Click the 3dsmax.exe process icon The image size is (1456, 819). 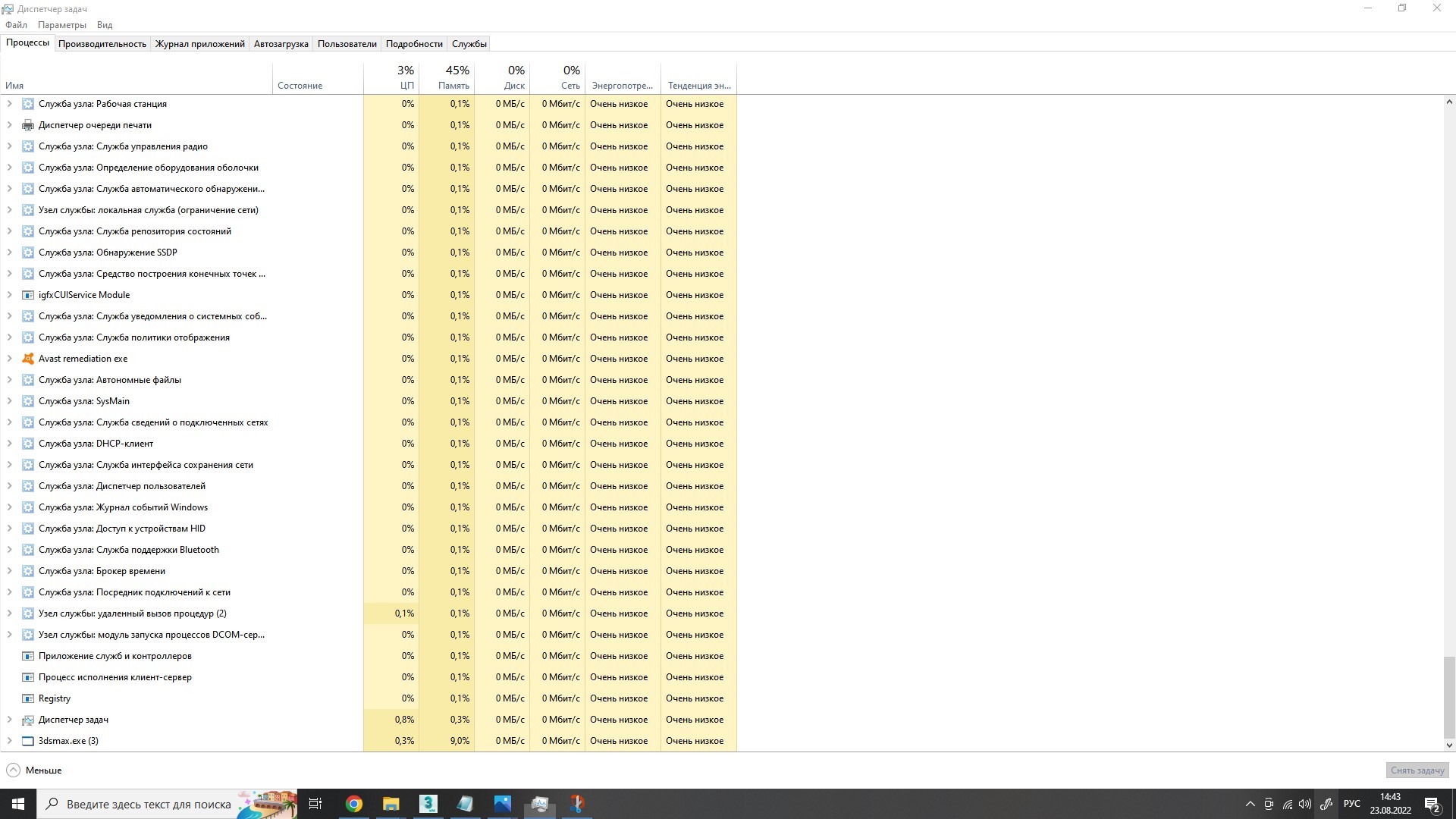click(28, 741)
